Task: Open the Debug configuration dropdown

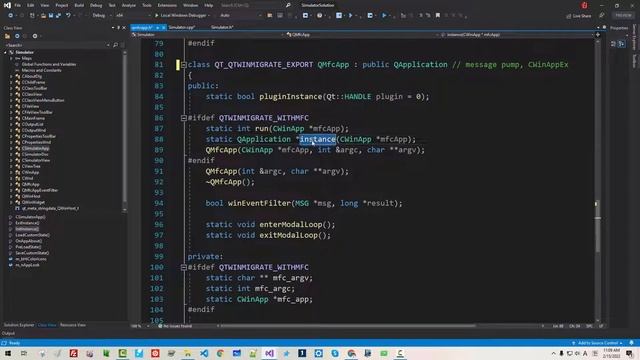Action: tap(101, 16)
